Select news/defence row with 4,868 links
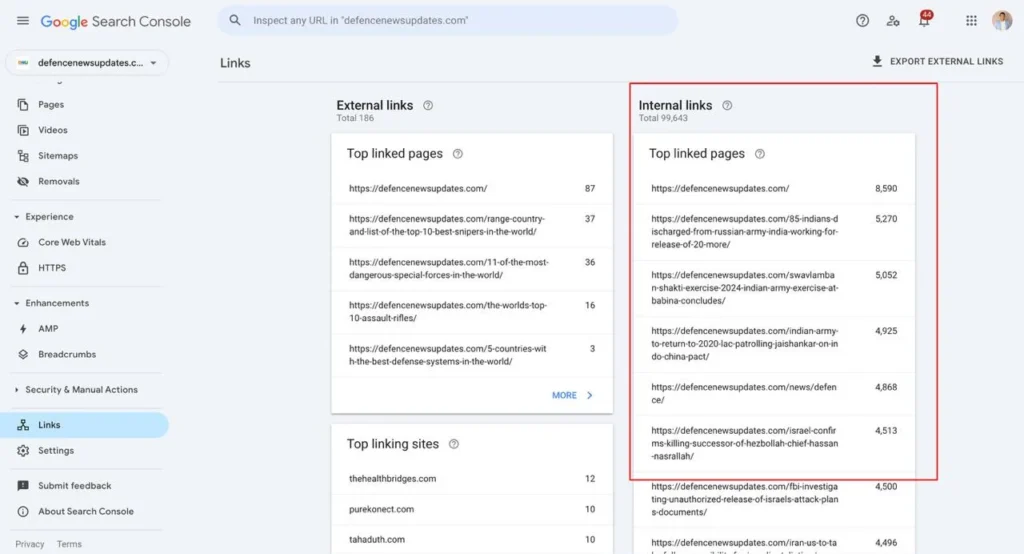 [x=774, y=394]
